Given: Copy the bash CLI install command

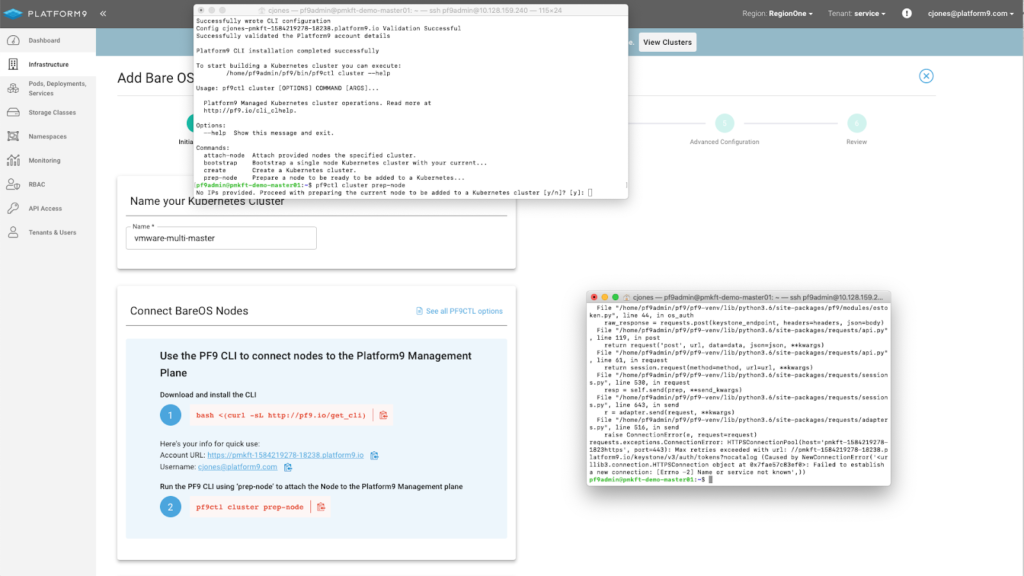Looking at the screenshot, I should [383, 414].
